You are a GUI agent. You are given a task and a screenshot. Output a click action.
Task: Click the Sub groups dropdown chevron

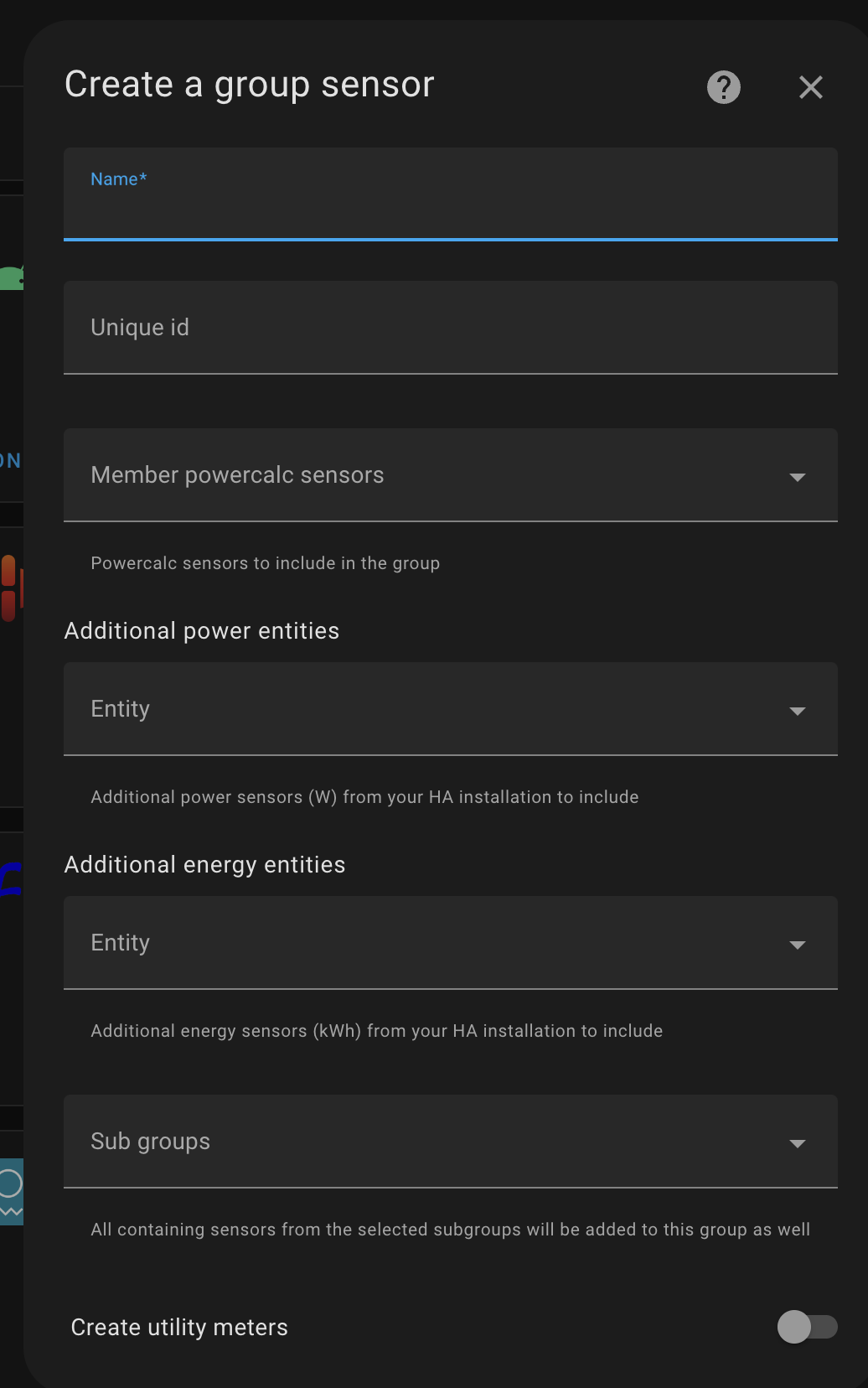pyautogui.click(x=798, y=1143)
